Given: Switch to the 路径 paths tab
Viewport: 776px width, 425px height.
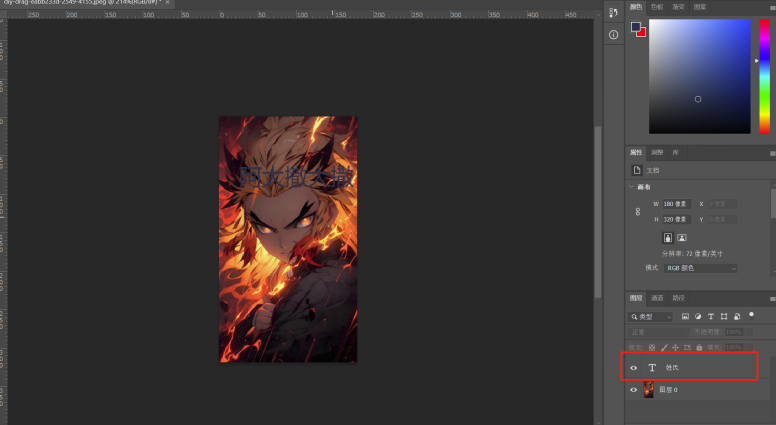Looking at the screenshot, I should click(x=678, y=298).
